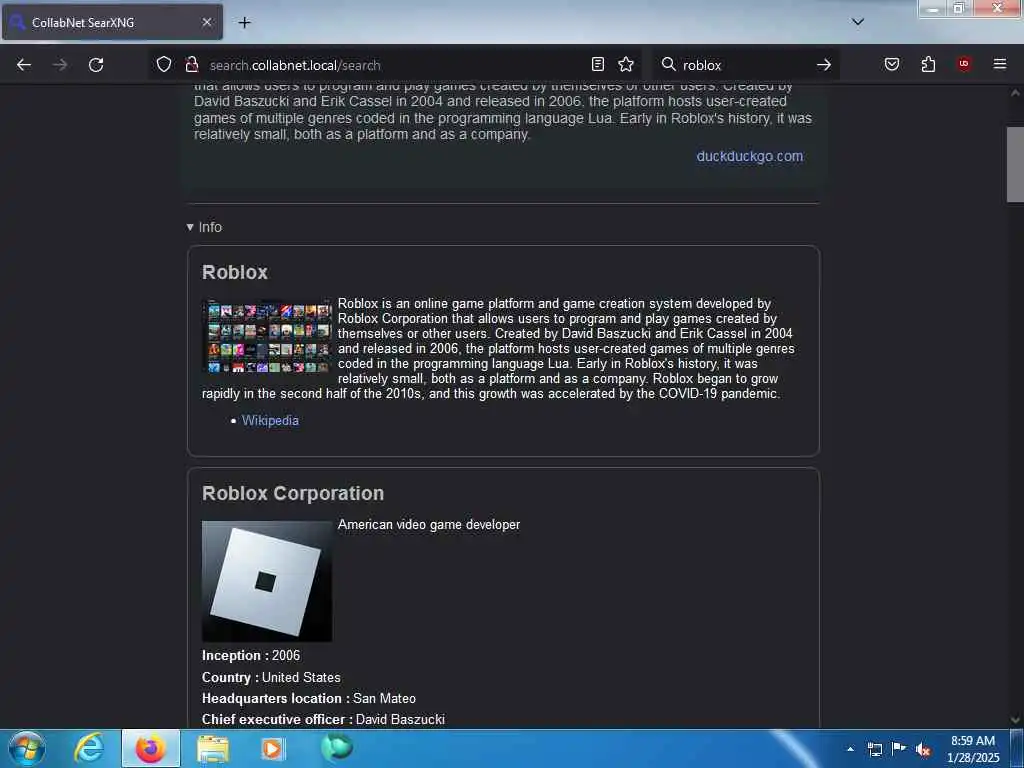Click the 'Country : United States' line
The height and width of the screenshot is (768, 1024).
[x=271, y=677]
